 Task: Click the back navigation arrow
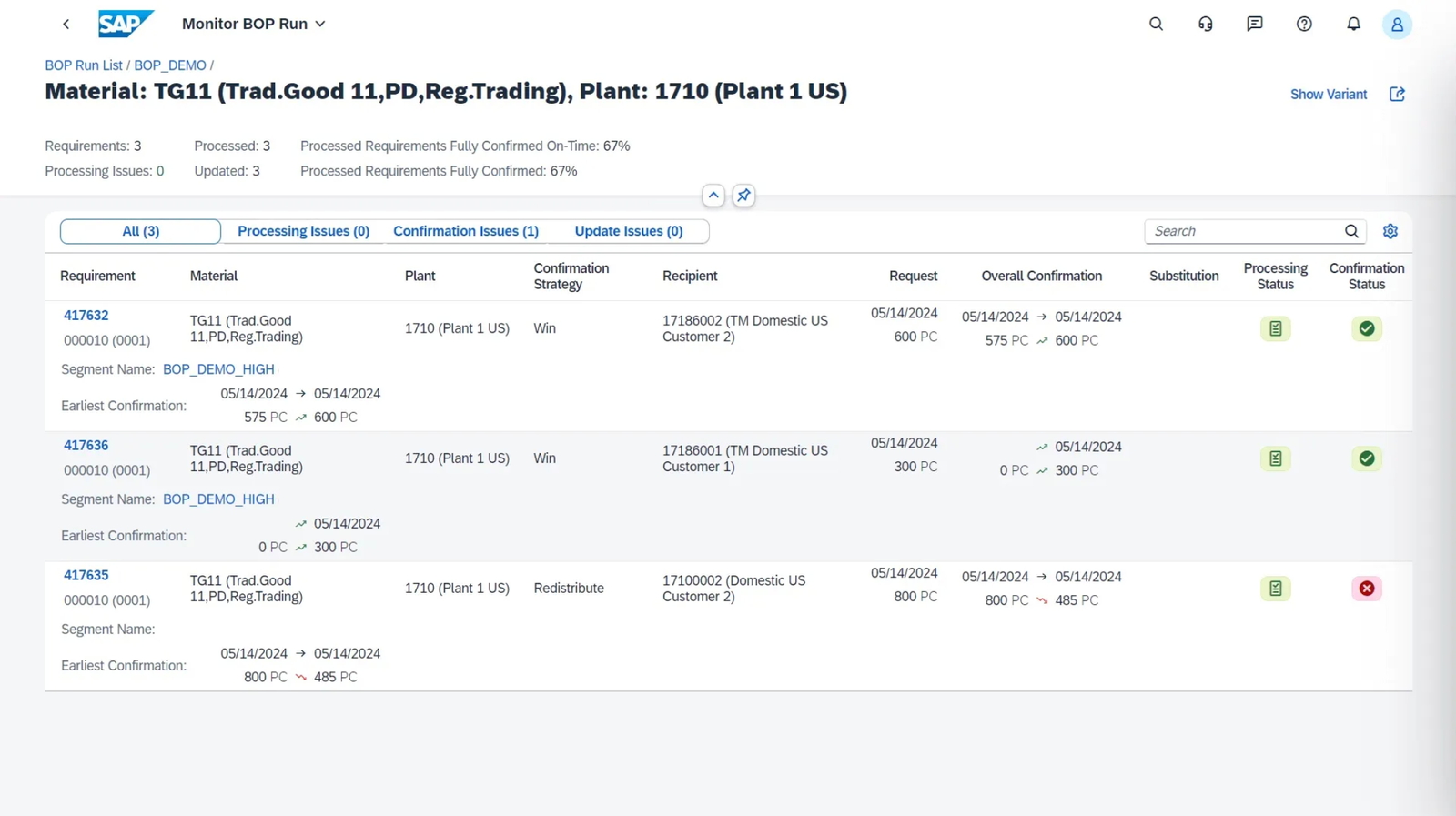pos(66,25)
